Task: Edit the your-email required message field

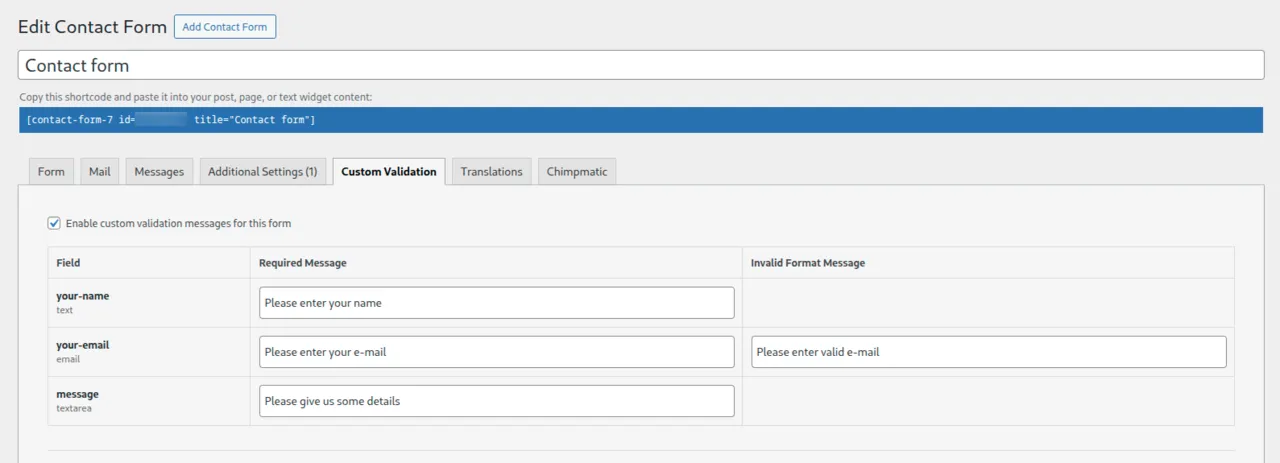Action: 496,352
